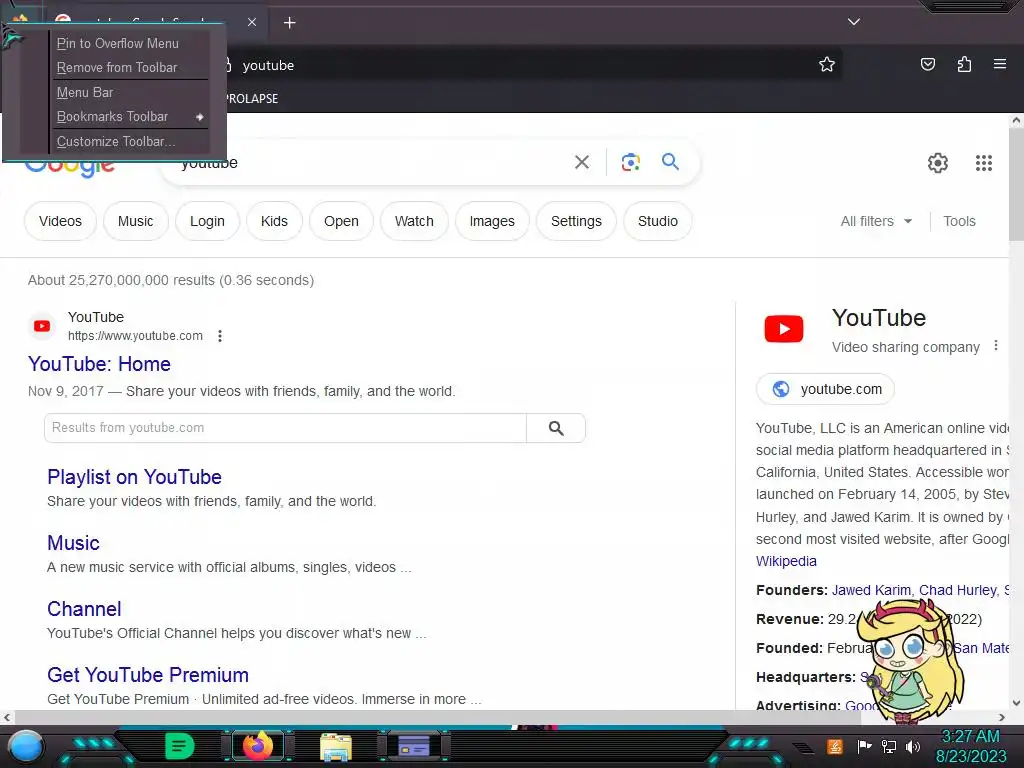Open File Explorer from taskbar
Viewport: 1024px width, 768px height.
(x=336, y=746)
